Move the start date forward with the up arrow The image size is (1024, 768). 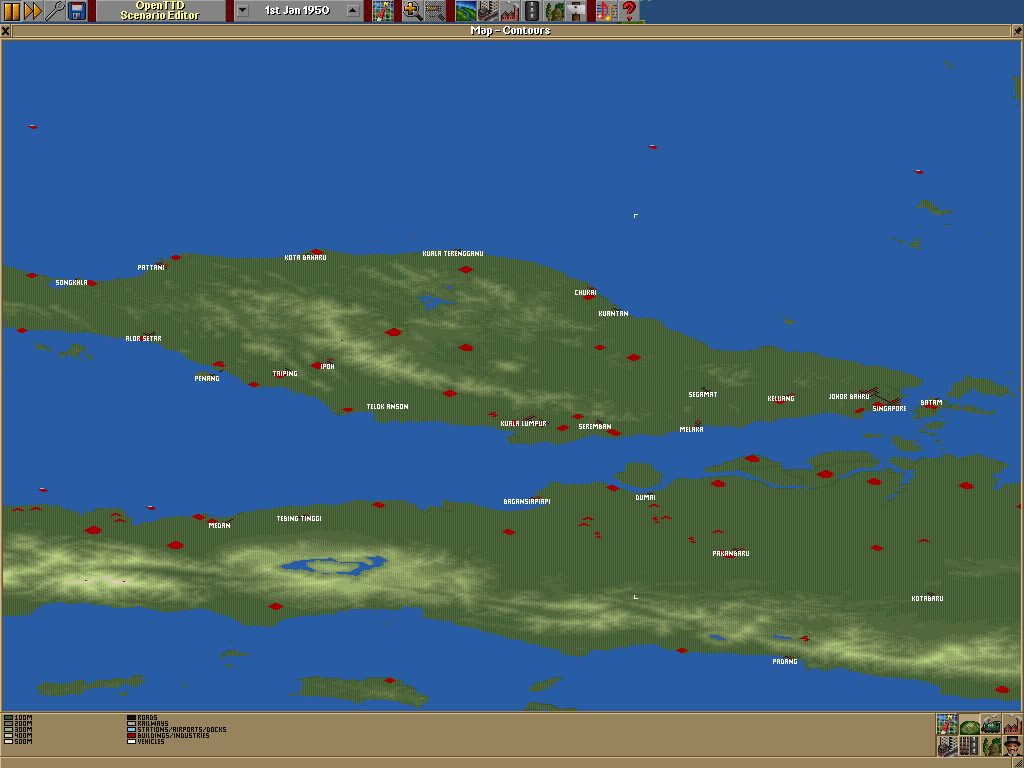(353, 10)
